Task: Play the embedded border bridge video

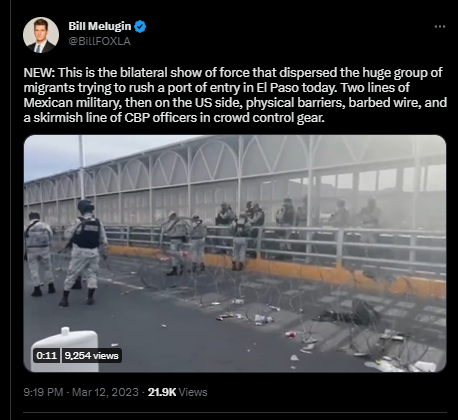Action: 235,253
